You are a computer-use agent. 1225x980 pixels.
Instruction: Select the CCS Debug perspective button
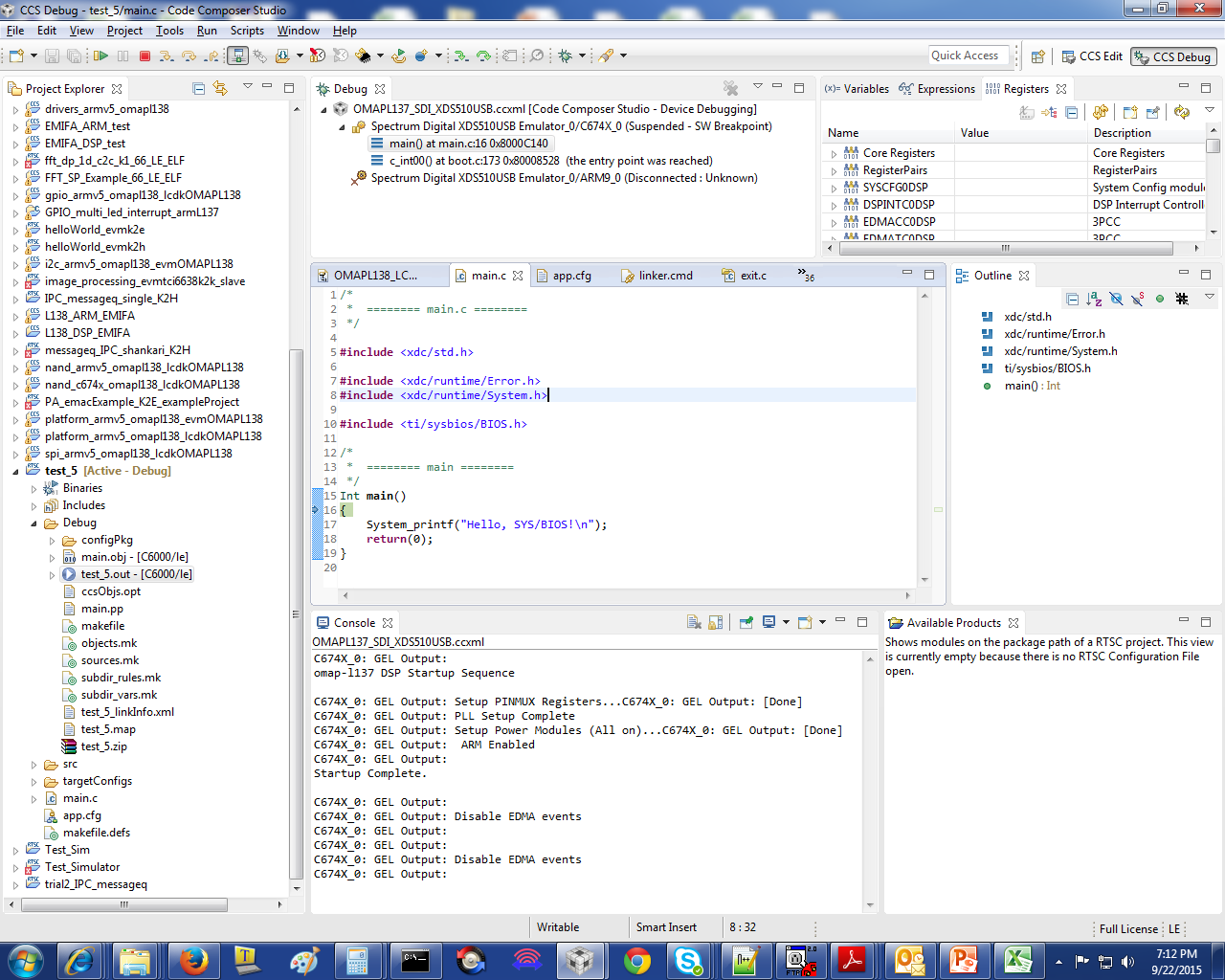pos(1173,56)
